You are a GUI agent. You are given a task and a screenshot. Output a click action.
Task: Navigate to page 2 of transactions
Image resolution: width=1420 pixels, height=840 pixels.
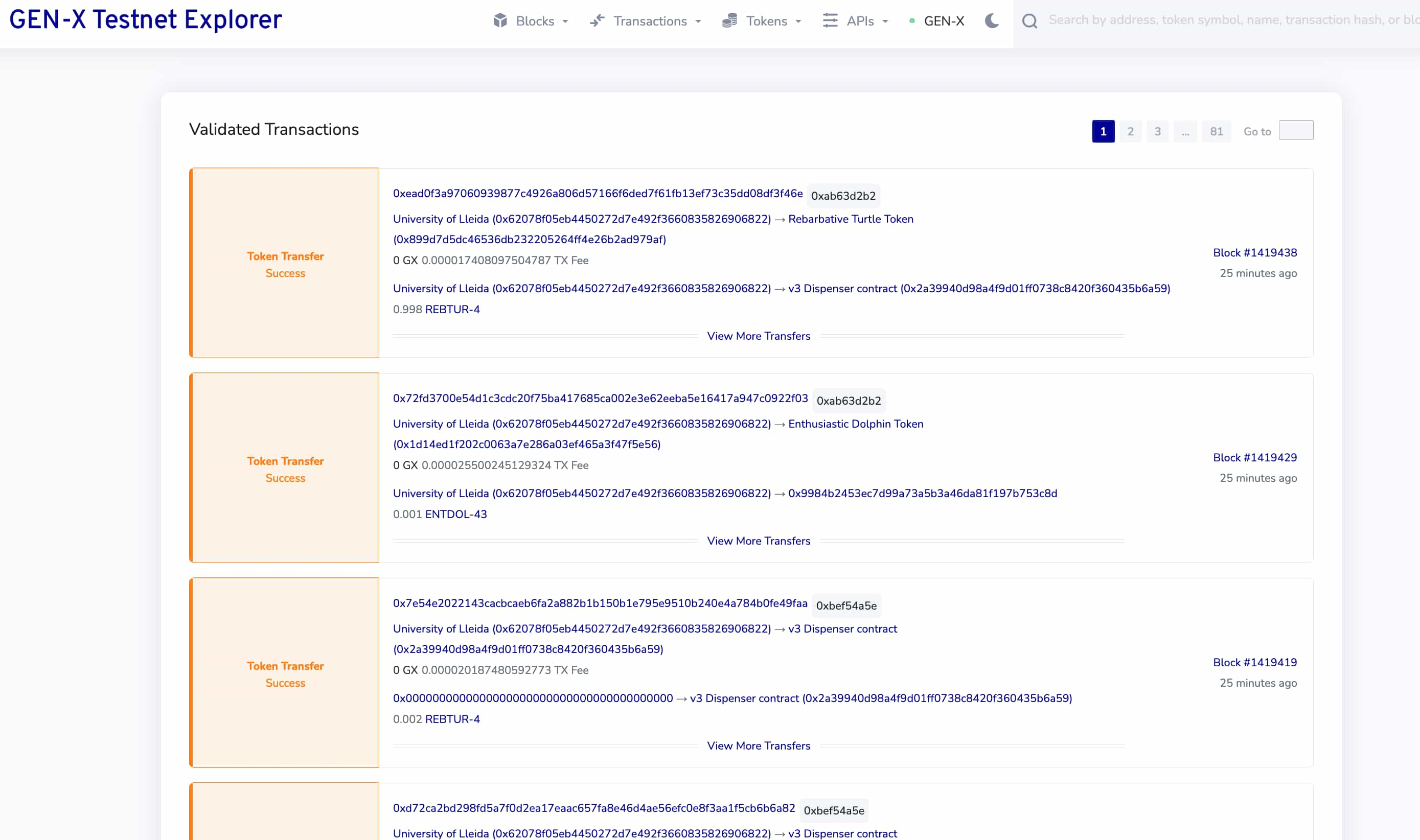coord(1130,131)
